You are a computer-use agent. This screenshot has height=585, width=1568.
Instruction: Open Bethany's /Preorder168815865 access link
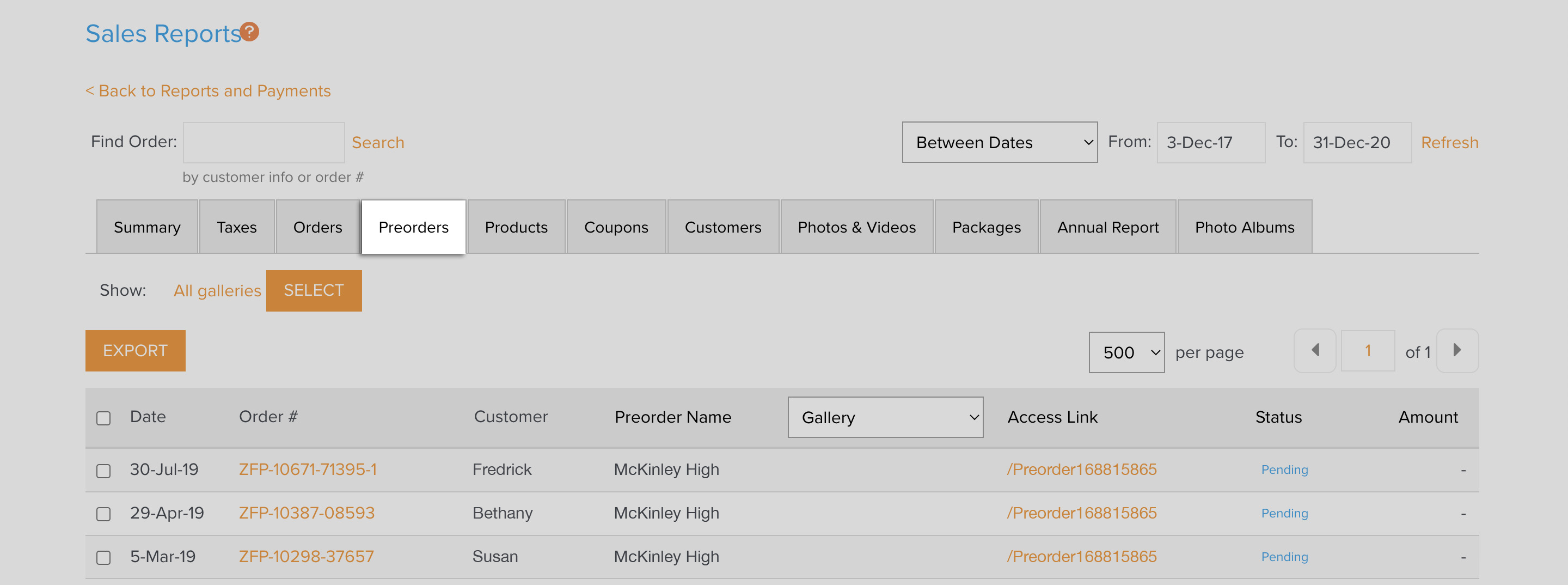1081,513
